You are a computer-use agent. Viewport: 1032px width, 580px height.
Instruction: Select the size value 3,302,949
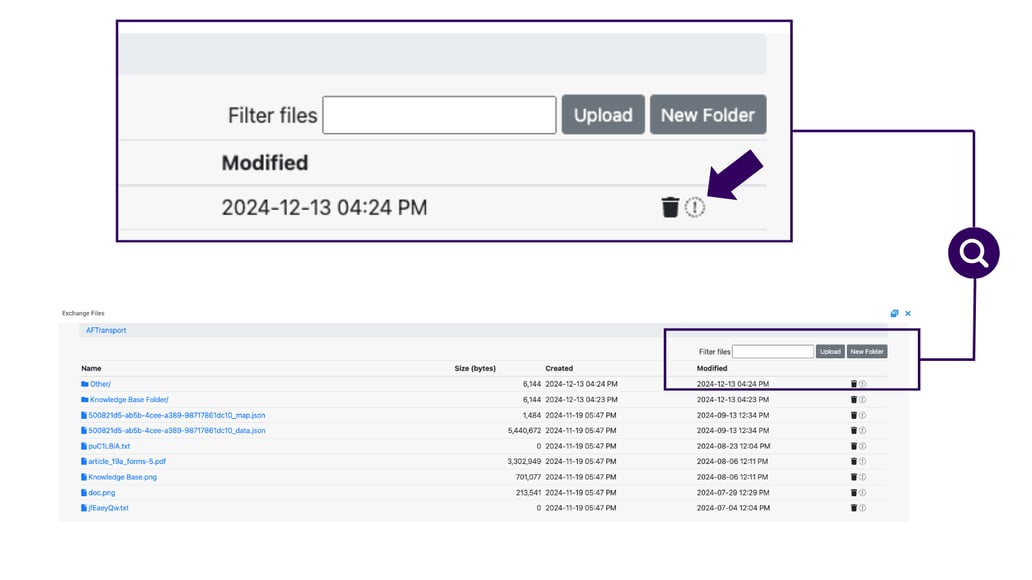click(x=524, y=461)
